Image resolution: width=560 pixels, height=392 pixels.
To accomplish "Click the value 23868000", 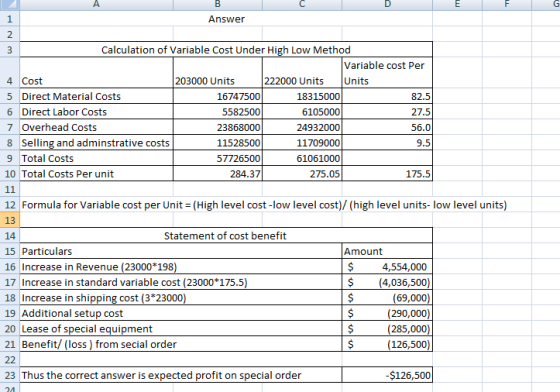I will [218, 127].
